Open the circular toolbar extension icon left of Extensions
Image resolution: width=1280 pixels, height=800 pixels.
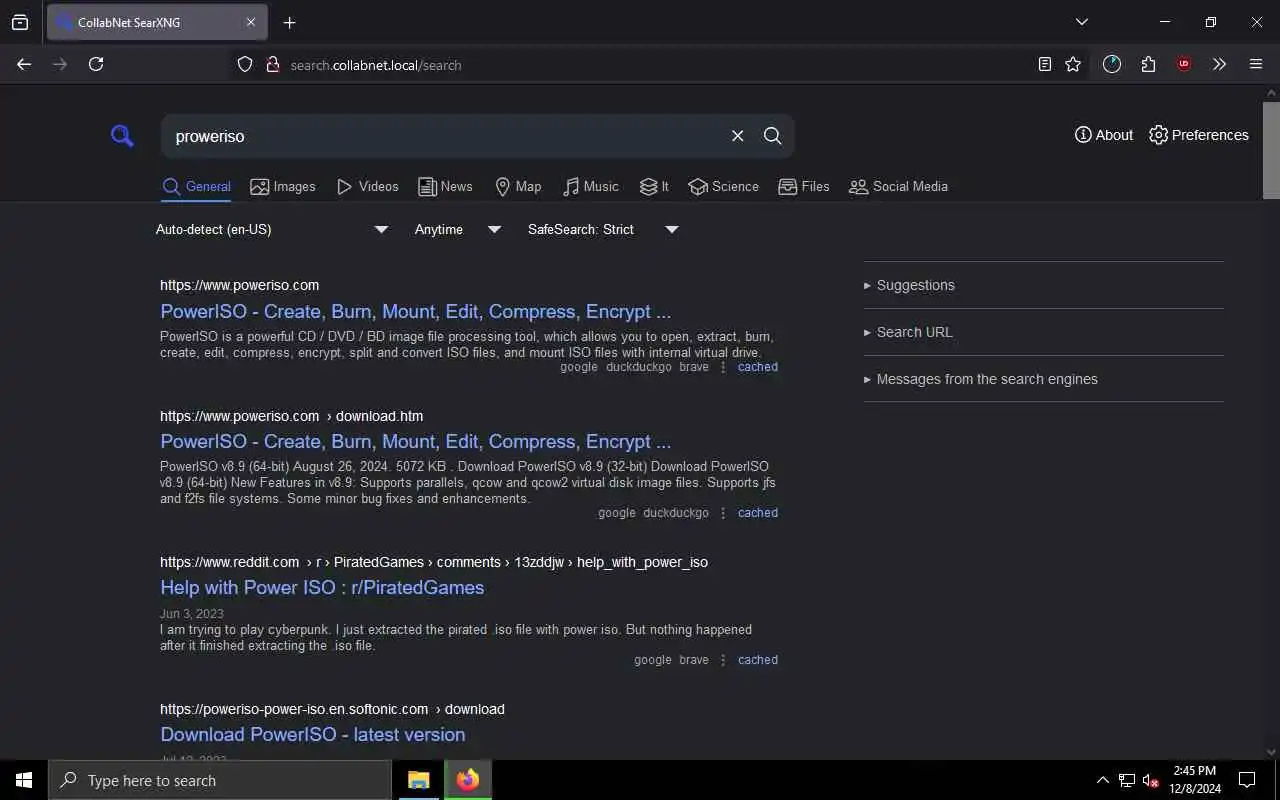point(1112,64)
